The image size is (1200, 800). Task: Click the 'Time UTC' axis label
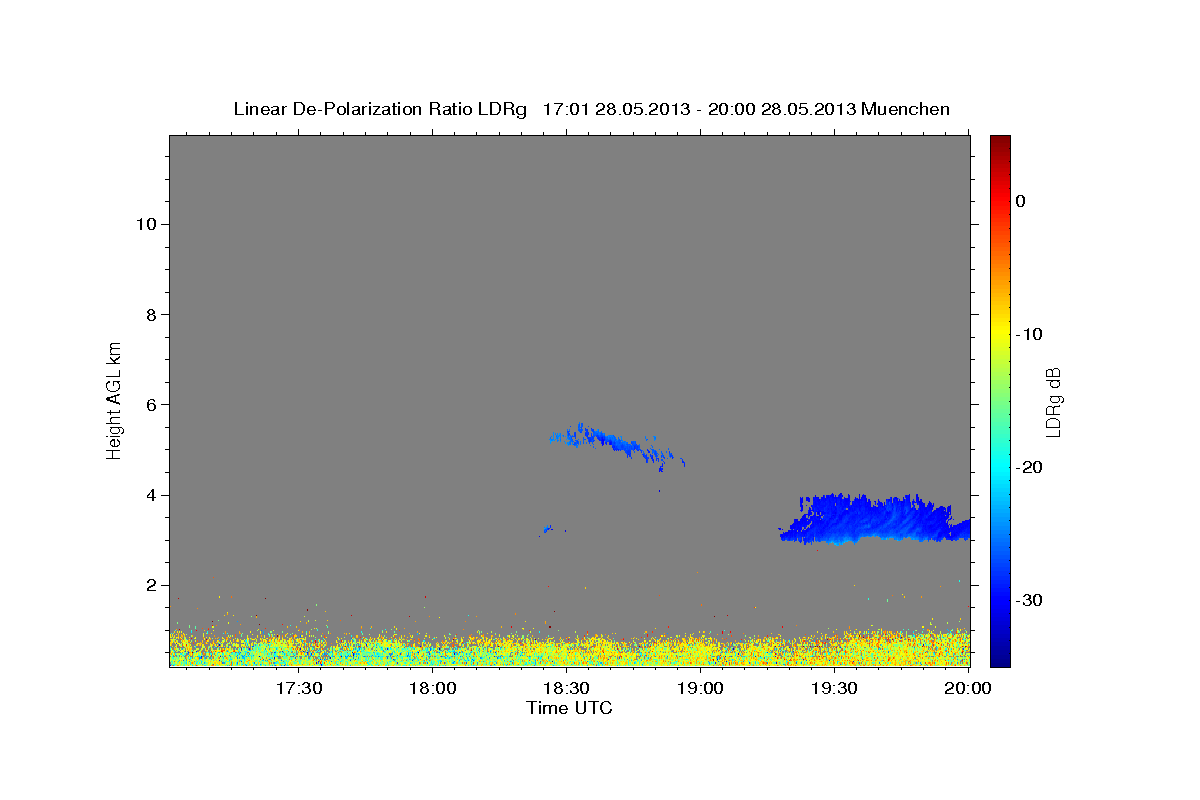coord(569,708)
